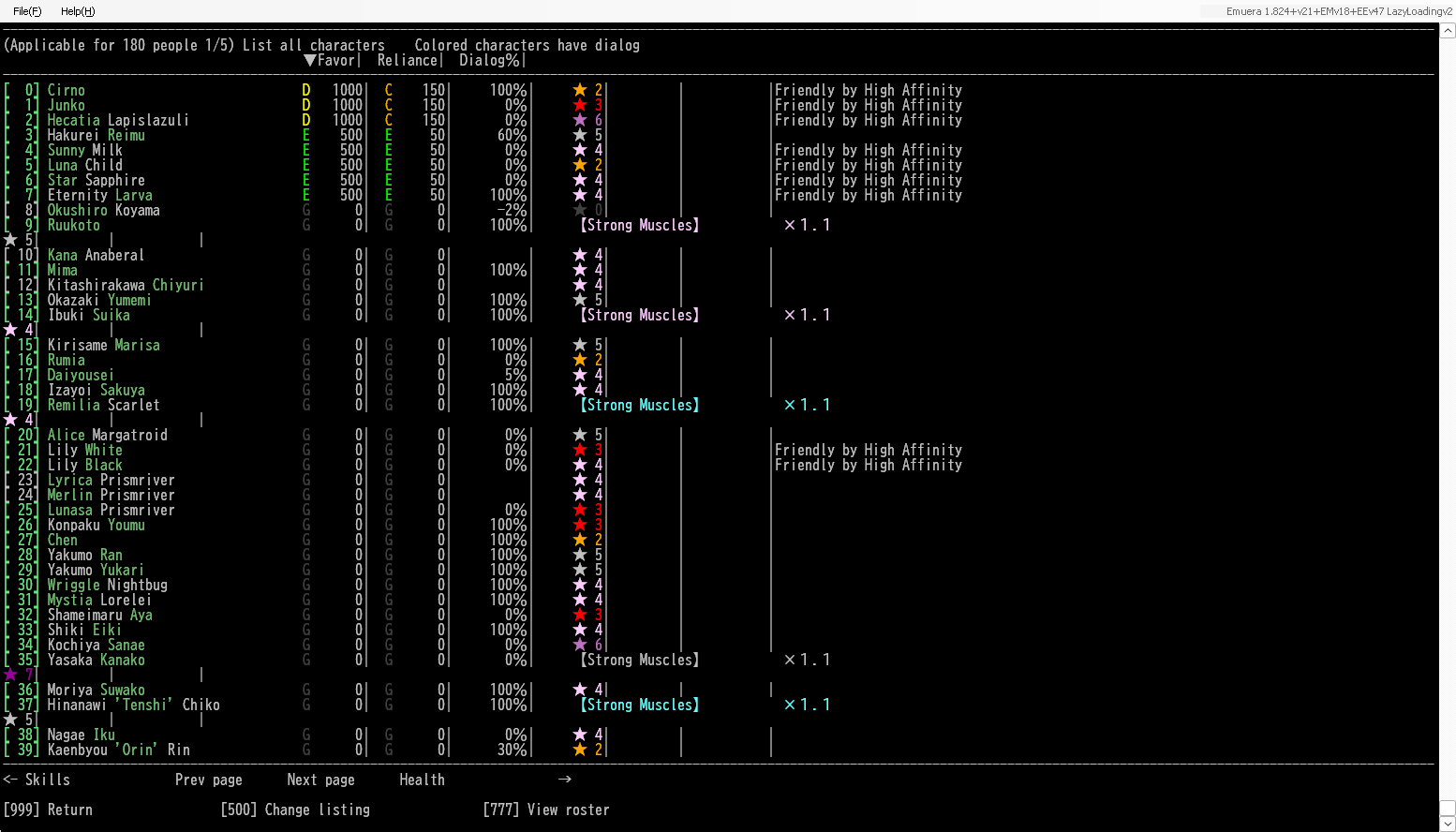Select [777] View roster
Screen dimensions: 1456x832
[546, 810]
